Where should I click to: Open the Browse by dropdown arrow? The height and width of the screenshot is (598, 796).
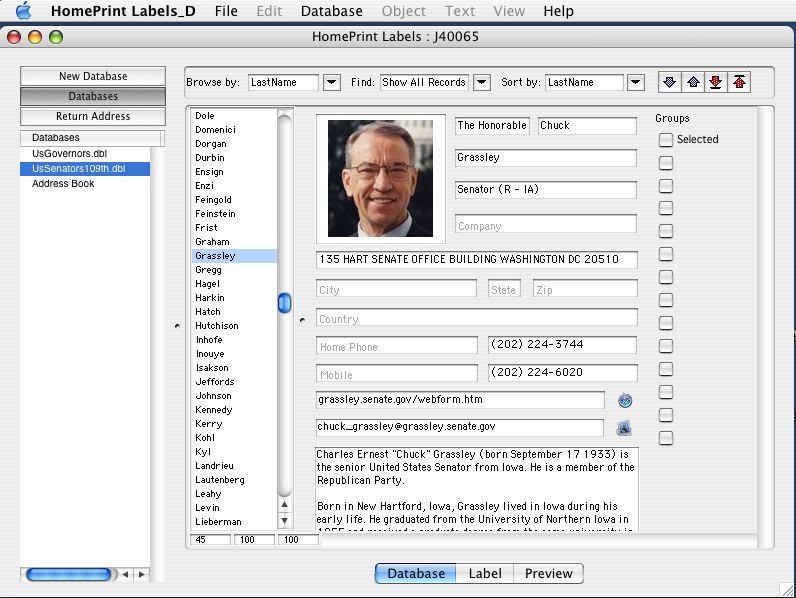(x=331, y=82)
